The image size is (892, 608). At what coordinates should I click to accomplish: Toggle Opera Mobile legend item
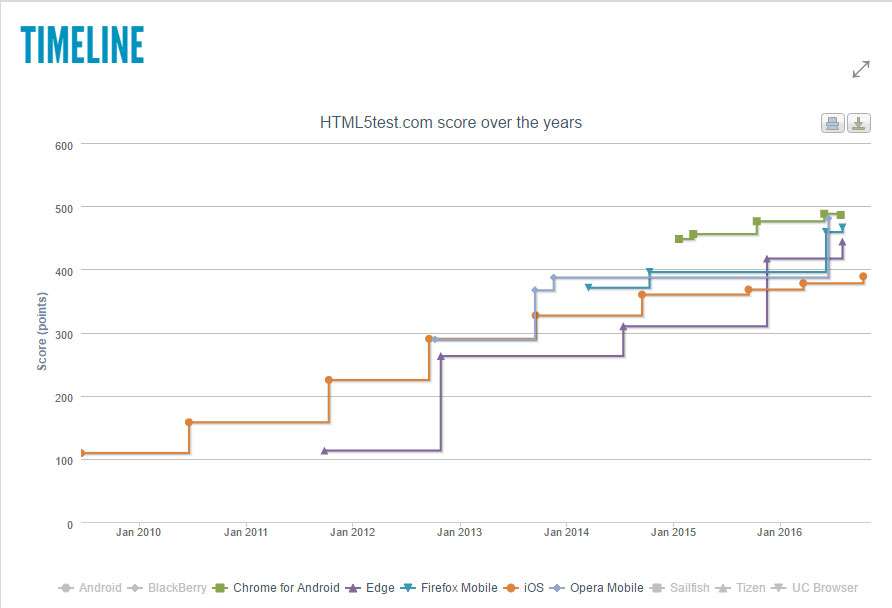click(x=597, y=588)
